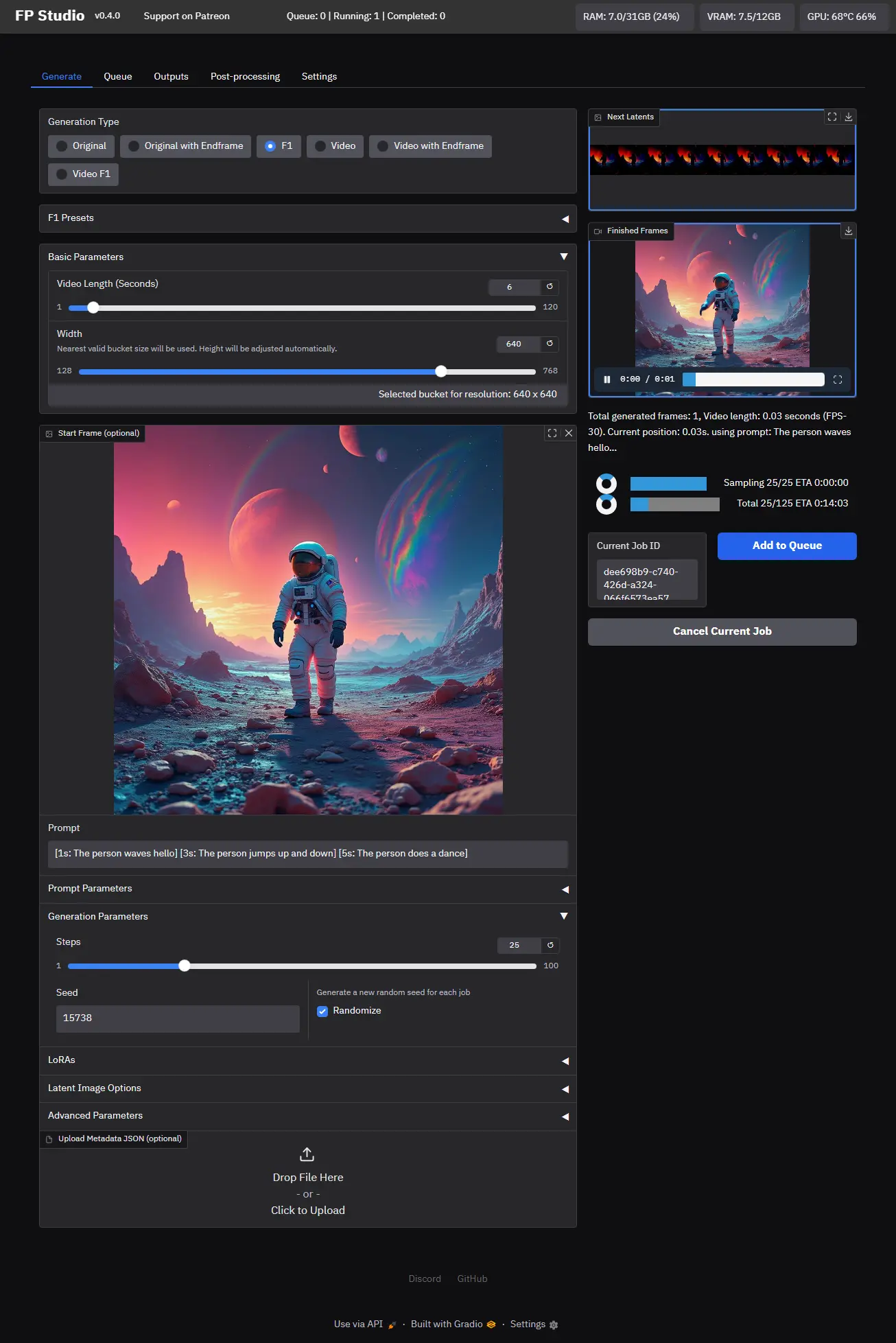This screenshot has height=1343, width=896.
Task: Open the video player in fullscreen
Action: [x=838, y=379]
